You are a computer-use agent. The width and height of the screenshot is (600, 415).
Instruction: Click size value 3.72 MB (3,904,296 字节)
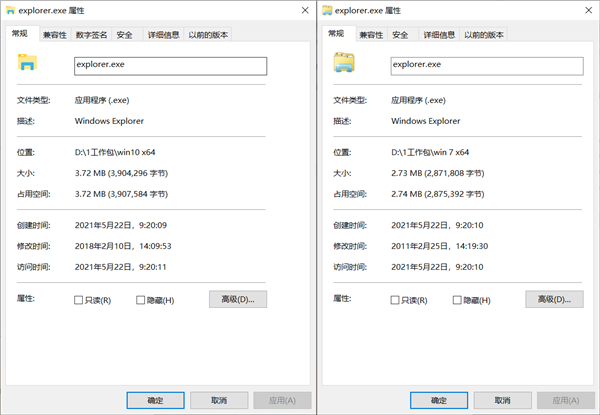tap(121, 173)
